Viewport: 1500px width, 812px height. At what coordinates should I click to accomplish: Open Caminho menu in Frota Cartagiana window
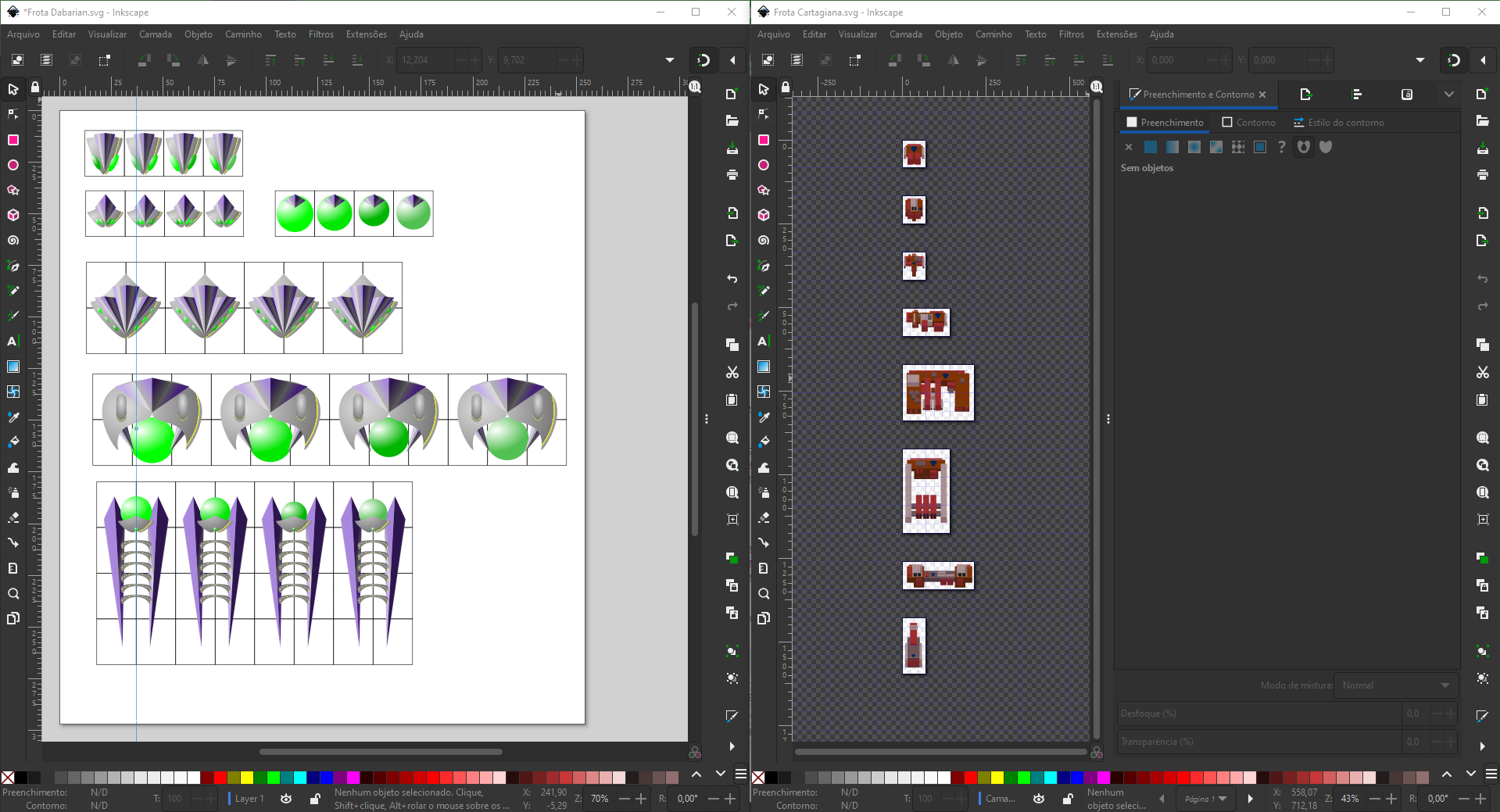(993, 34)
